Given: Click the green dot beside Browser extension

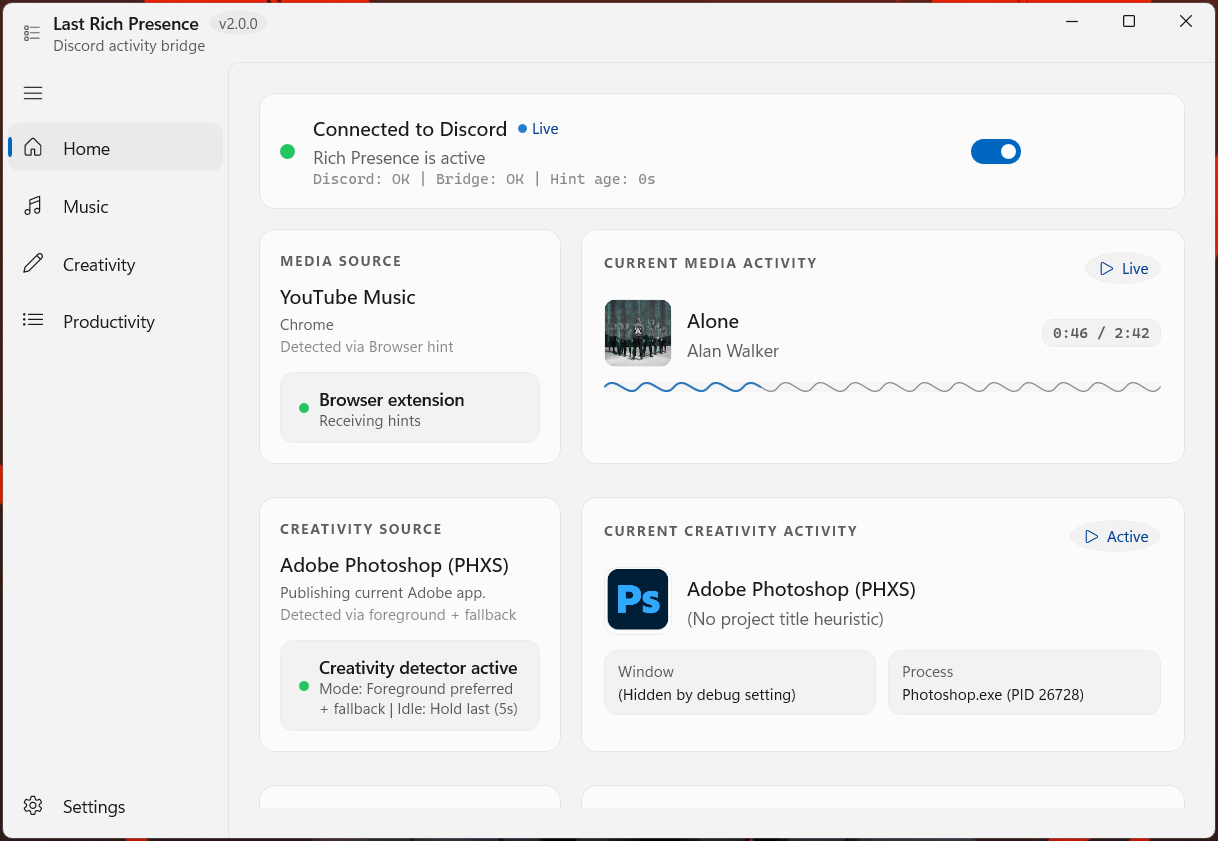Looking at the screenshot, I should click(x=304, y=408).
